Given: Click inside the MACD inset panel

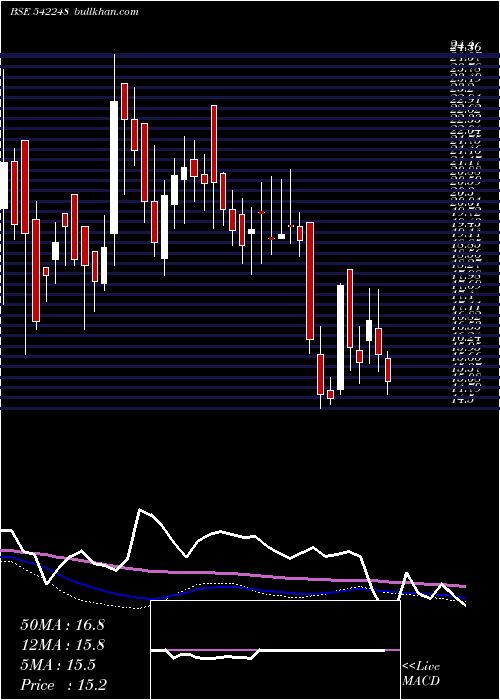Looking at the screenshot, I should pyautogui.click(x=275, y=650).
